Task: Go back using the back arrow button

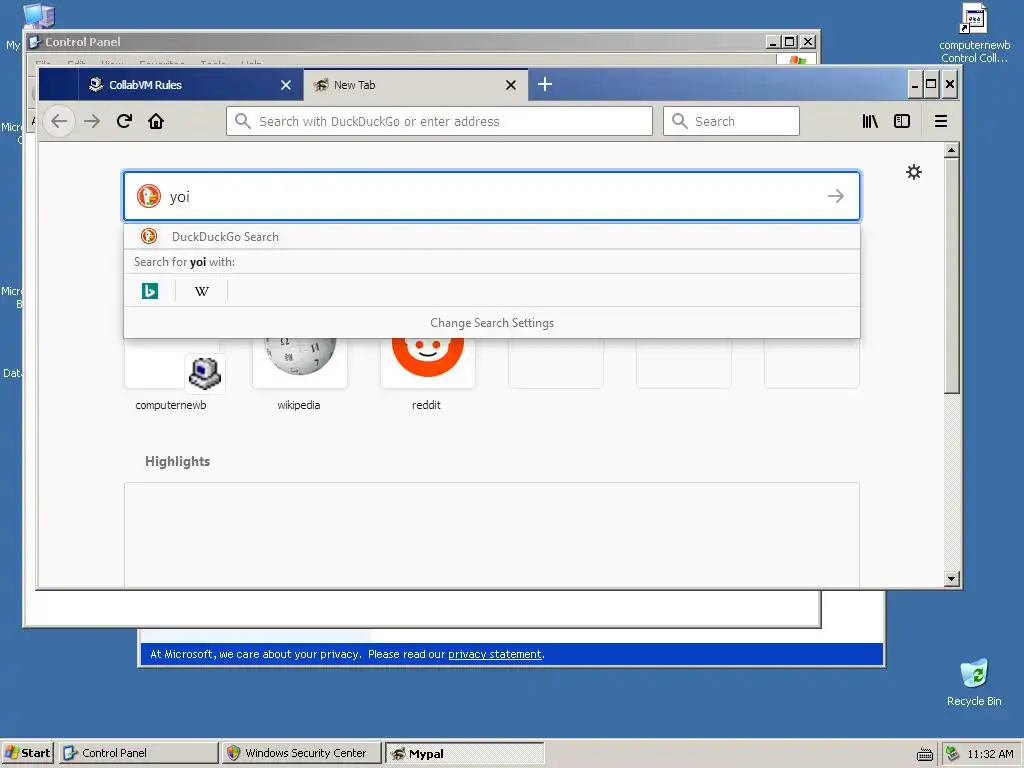Action: (59, 121)
